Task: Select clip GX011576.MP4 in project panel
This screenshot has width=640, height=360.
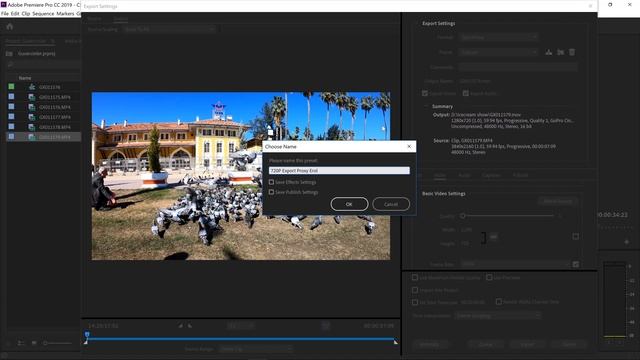Action: 55,107
